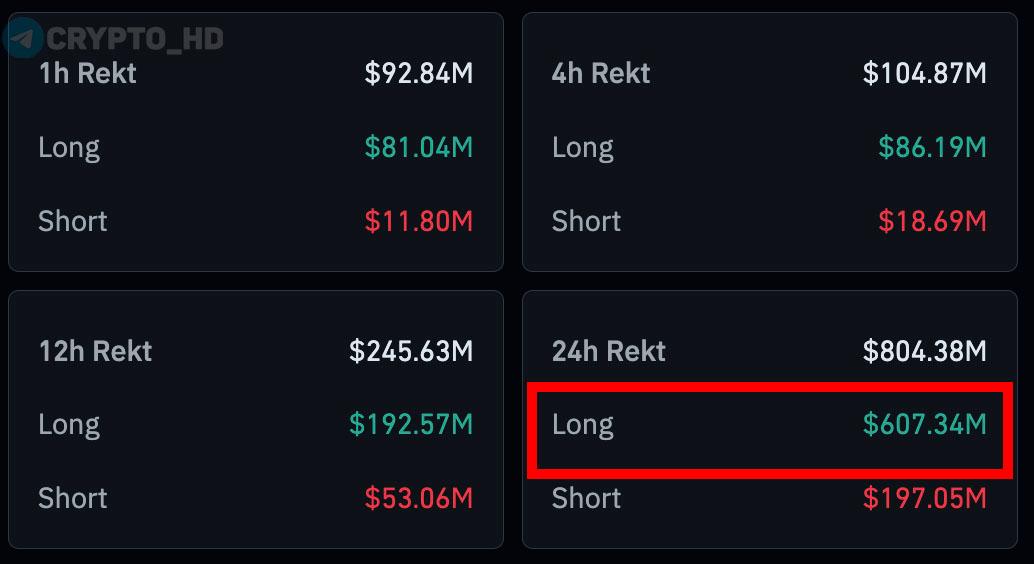The width and height of the screenshot is (1034, 564).
Task: Click the Telegram logo icon
Action: [x=23, y=39]
